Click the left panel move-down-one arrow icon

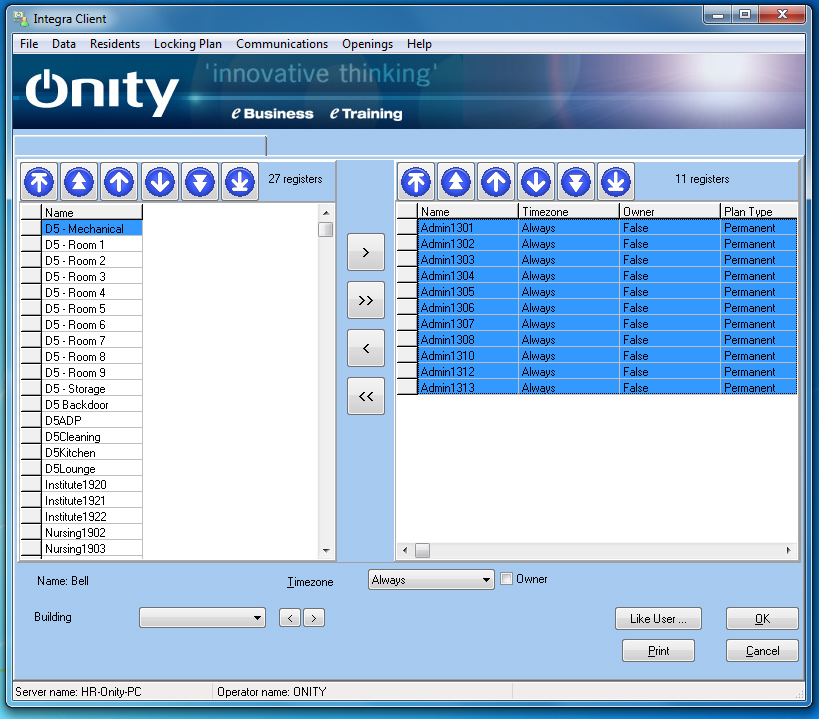[160, 181]
